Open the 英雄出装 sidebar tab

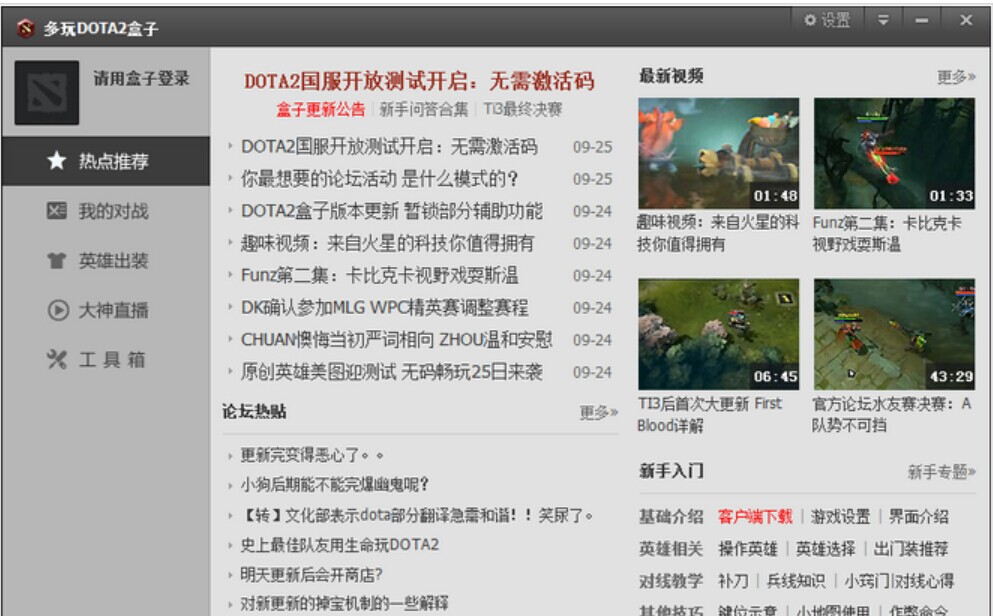pos(106,260)
